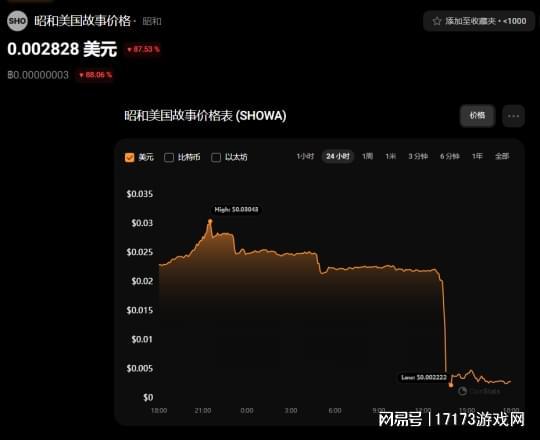The height and width of the screenshot is (440, 540).
Task: Choose the 3 分钟 chart range
Action: click(418, 156)
